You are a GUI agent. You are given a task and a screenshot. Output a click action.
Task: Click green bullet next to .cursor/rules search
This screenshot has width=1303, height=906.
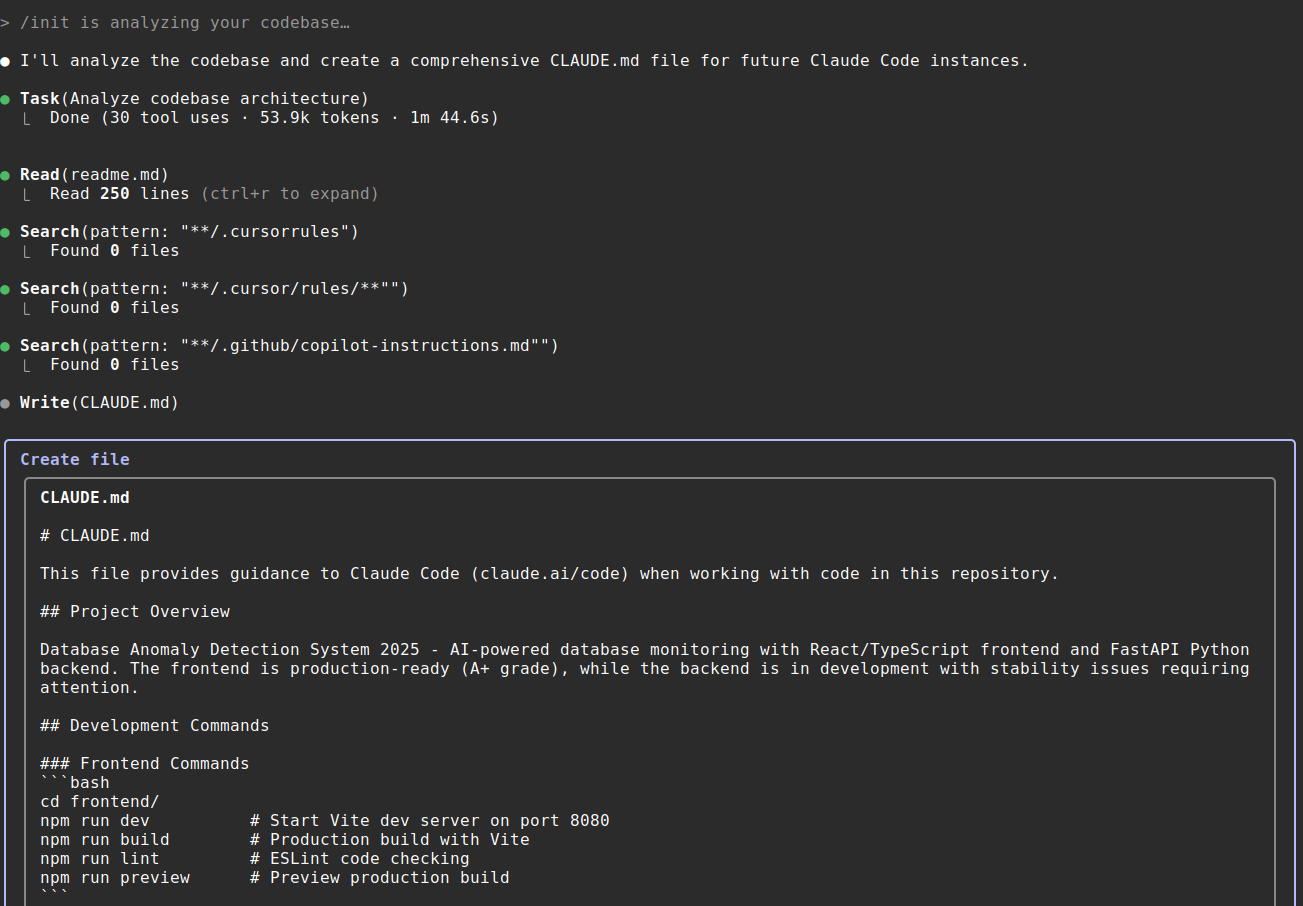click(5, 289)
